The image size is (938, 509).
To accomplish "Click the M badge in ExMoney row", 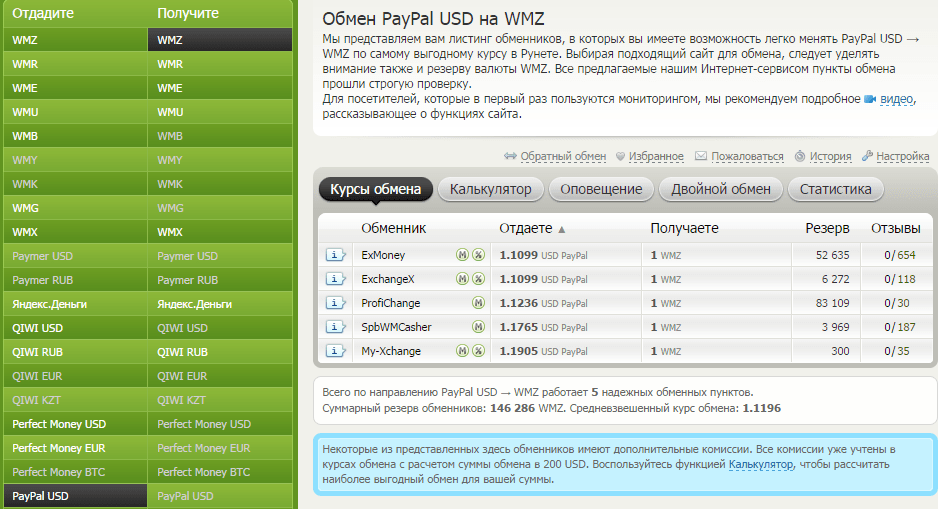I will tap(462, 255).
